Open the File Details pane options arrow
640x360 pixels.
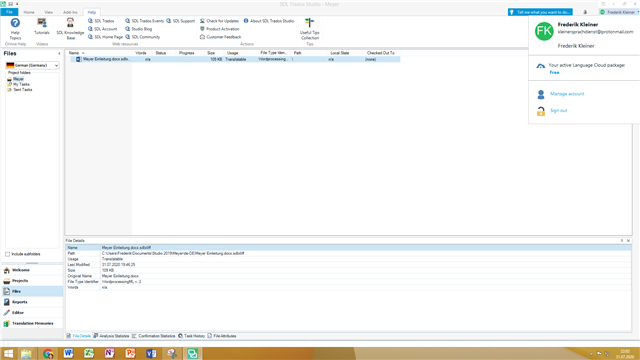tap(622, 241)
